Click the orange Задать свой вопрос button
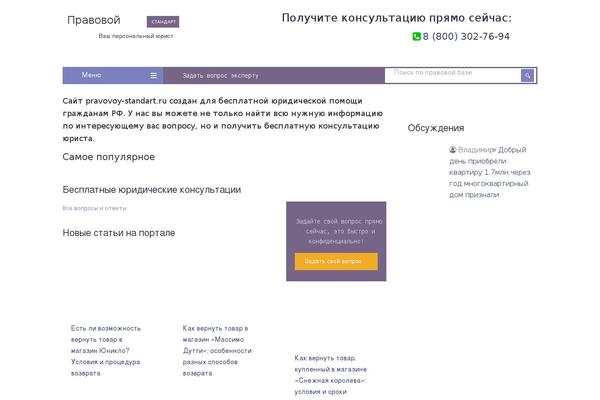The height and width of the screenshot is (400, 600). tap(336, 261)
